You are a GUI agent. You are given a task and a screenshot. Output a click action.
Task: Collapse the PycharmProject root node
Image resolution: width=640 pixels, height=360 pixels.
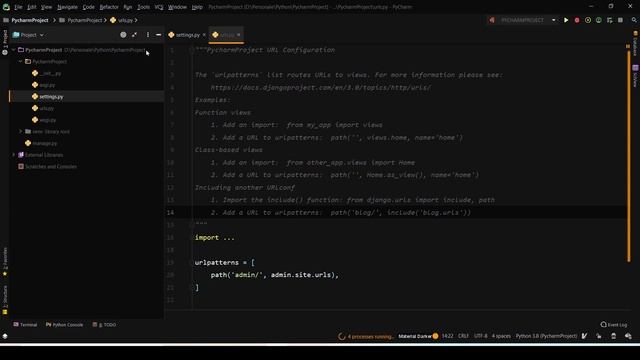pos(13,50)
